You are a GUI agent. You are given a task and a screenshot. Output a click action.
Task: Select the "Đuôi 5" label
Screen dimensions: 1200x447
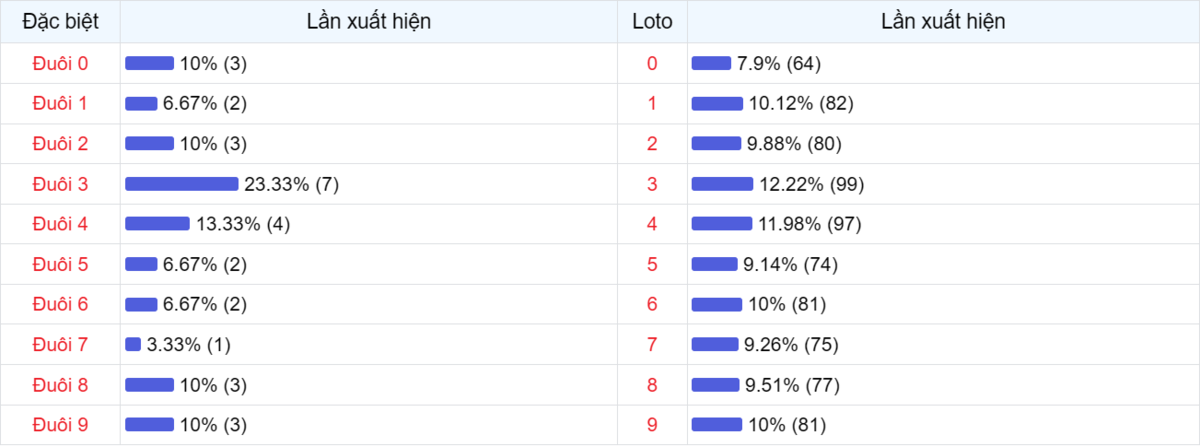pyautogui.click(x=60, y=264)
